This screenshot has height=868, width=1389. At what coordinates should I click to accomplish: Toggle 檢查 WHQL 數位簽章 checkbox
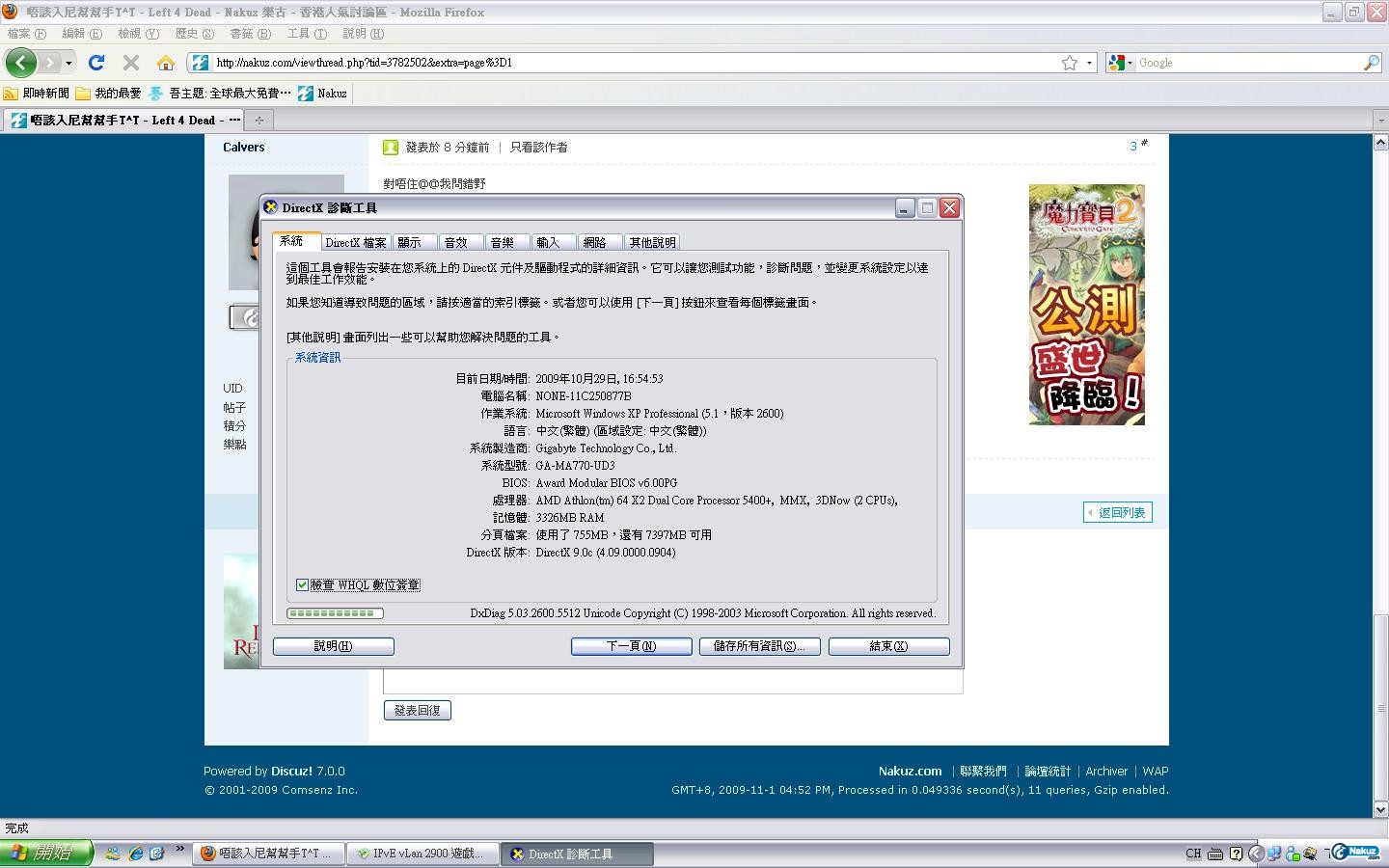pos(302,585)
